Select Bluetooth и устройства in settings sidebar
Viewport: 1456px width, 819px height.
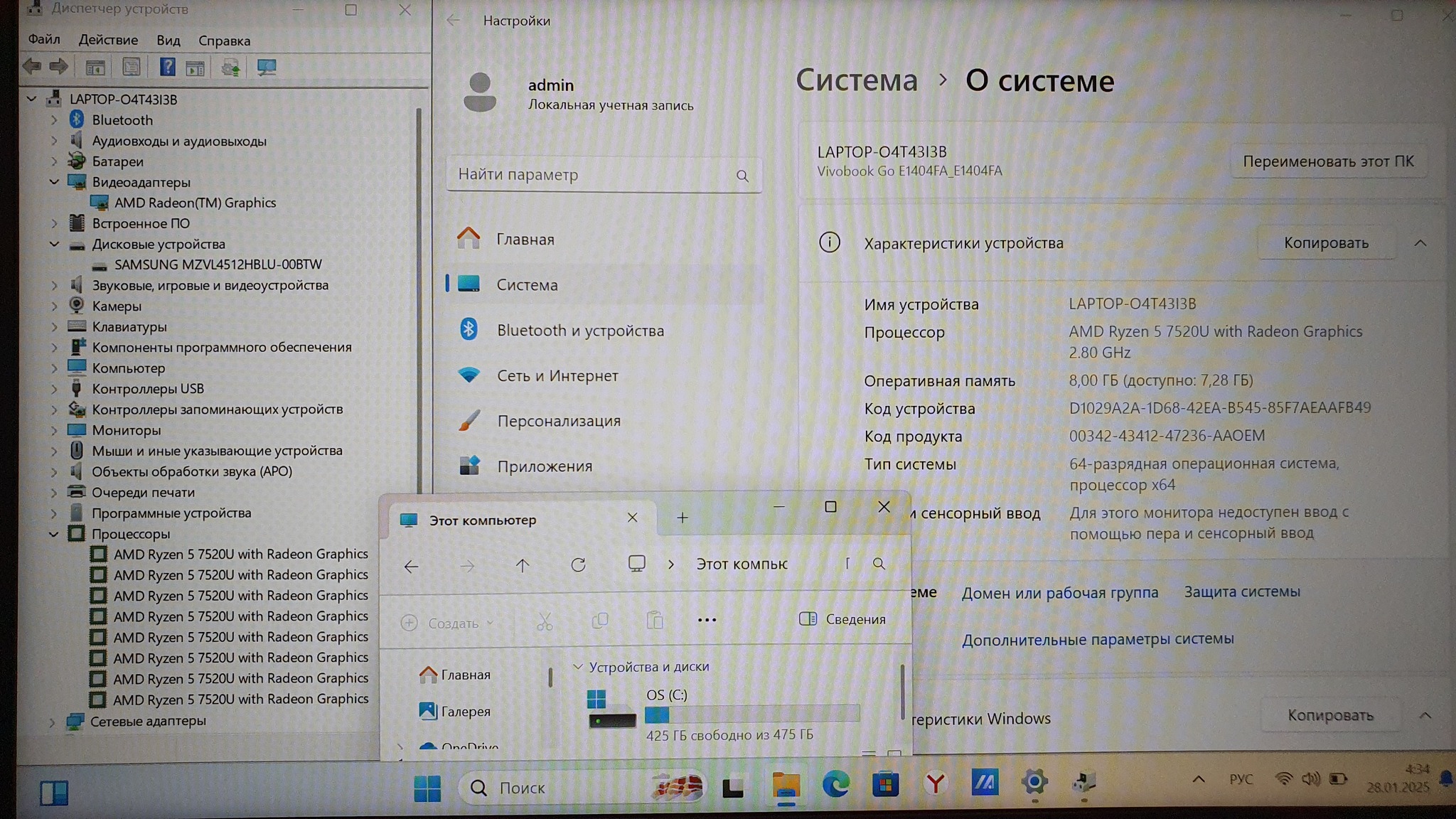click(x=579, y=331)
